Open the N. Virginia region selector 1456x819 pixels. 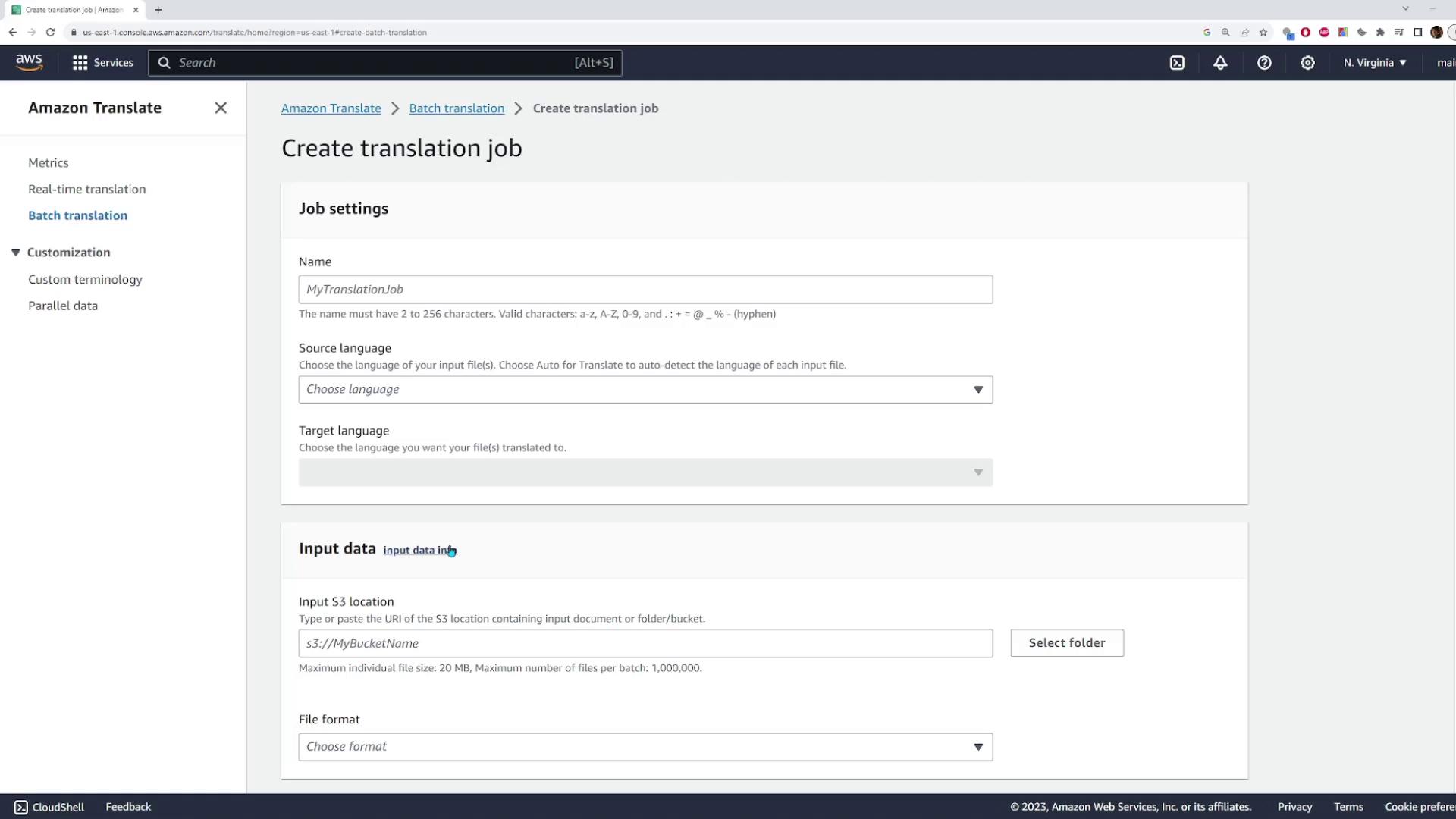point(1374,63)
